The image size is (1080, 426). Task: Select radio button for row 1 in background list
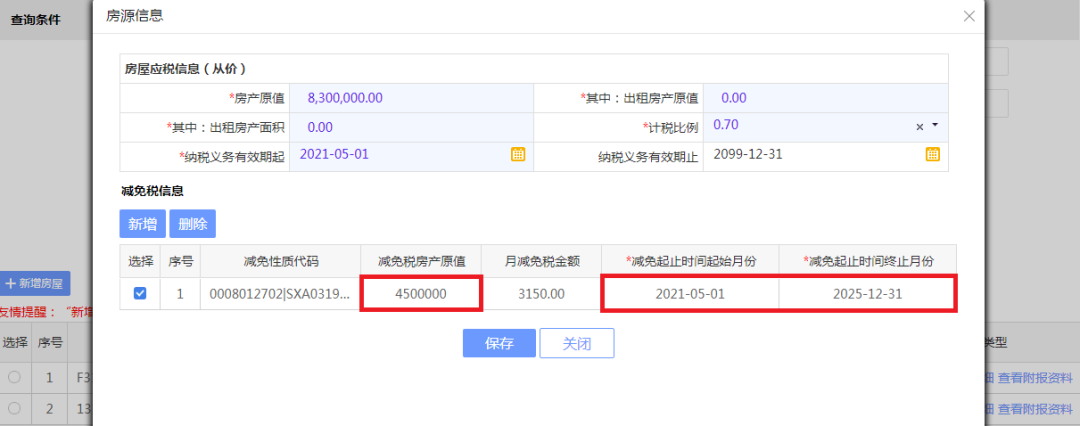pyautogui.click(x=14, y=377)
